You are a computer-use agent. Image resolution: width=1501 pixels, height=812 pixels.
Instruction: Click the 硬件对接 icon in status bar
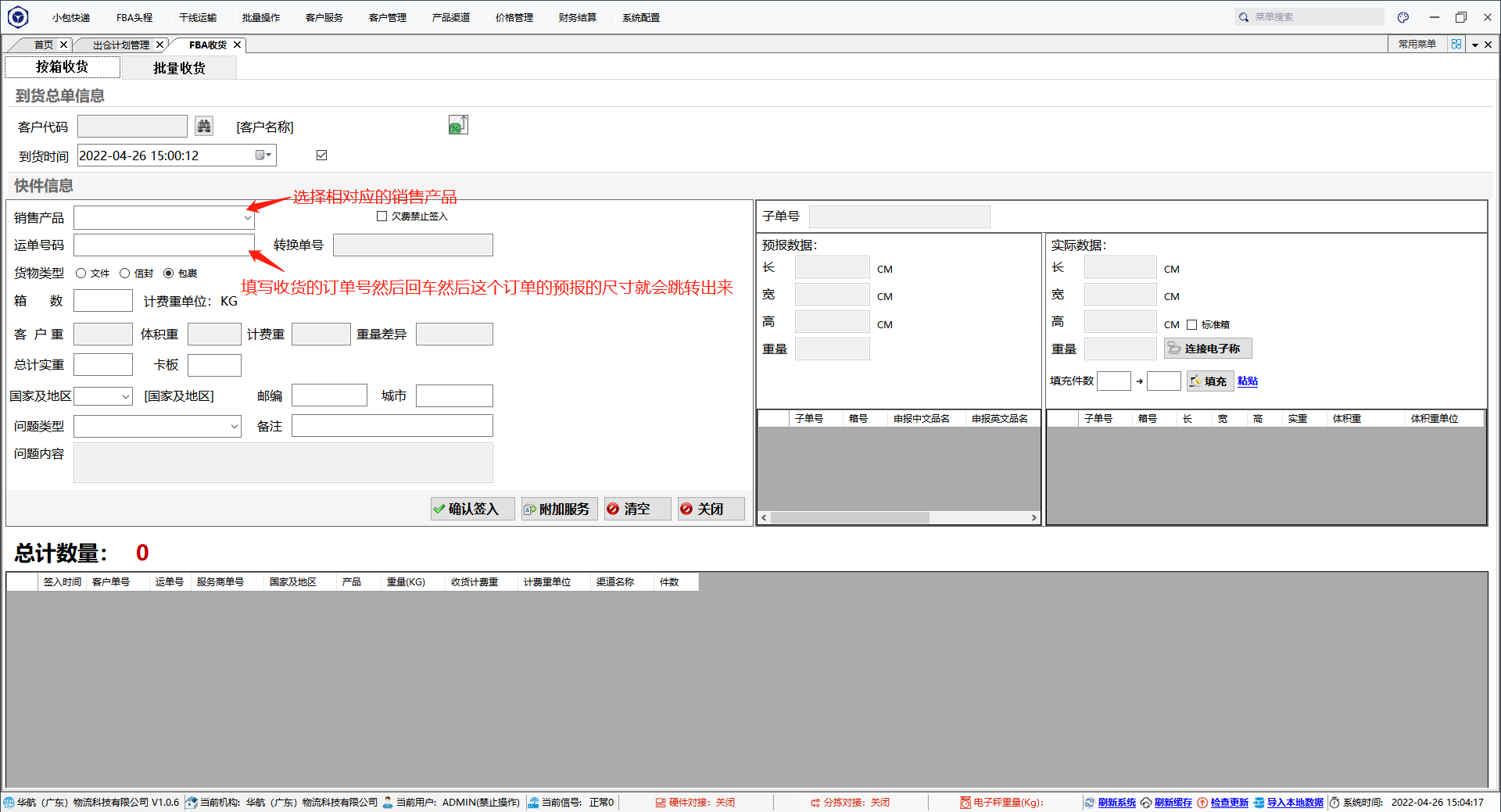coord(661,803)
